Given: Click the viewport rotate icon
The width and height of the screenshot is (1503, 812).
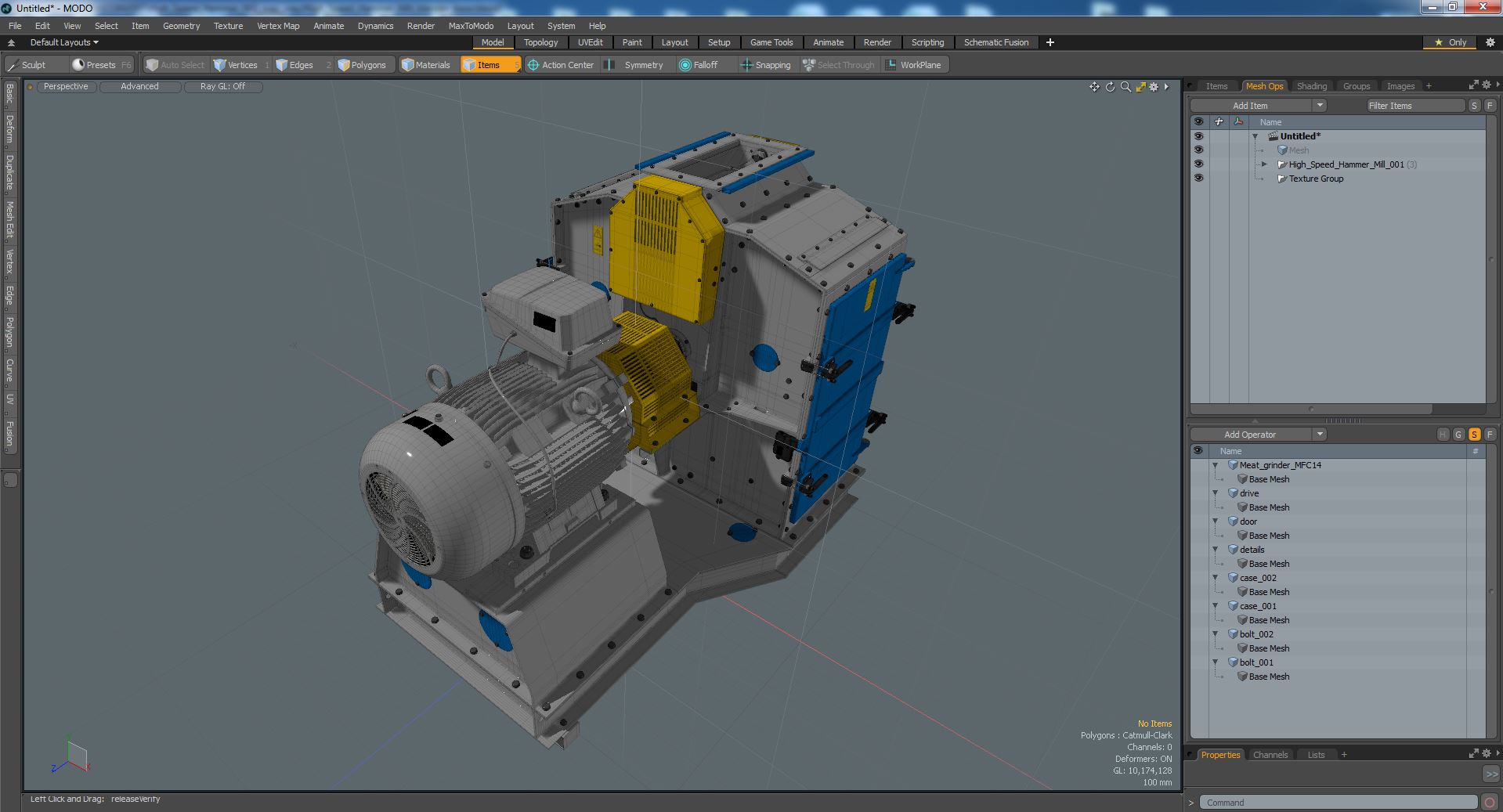Looking at the screenshot, I should point(1110,87).
